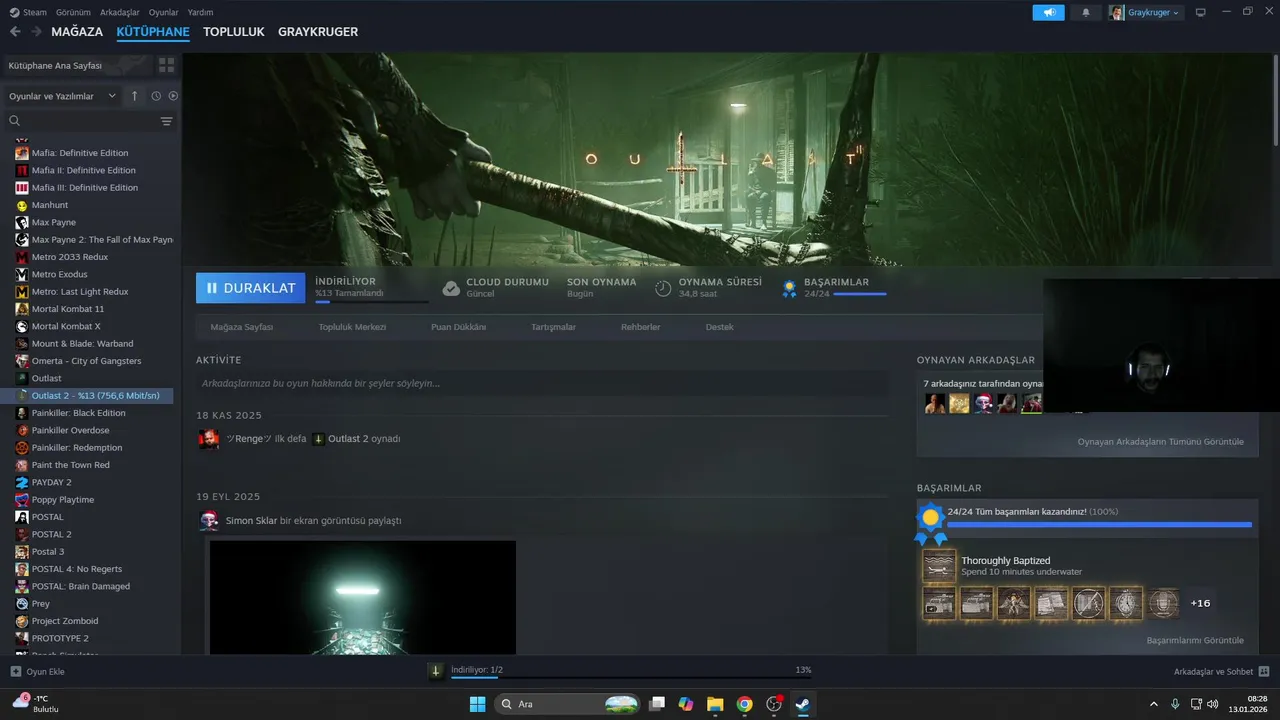Click the cloud status check icon

[x=451, y=288]
